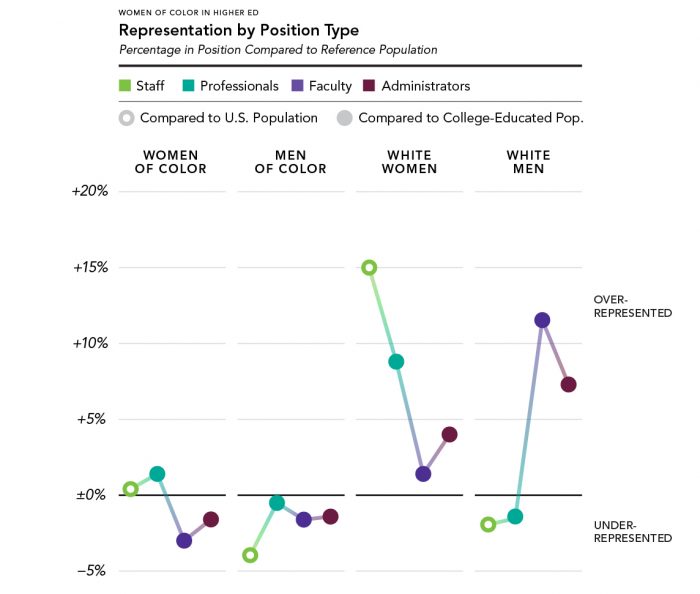
Task: Click Women of Color Professionals teal point
Action: [x=157, y=473]
